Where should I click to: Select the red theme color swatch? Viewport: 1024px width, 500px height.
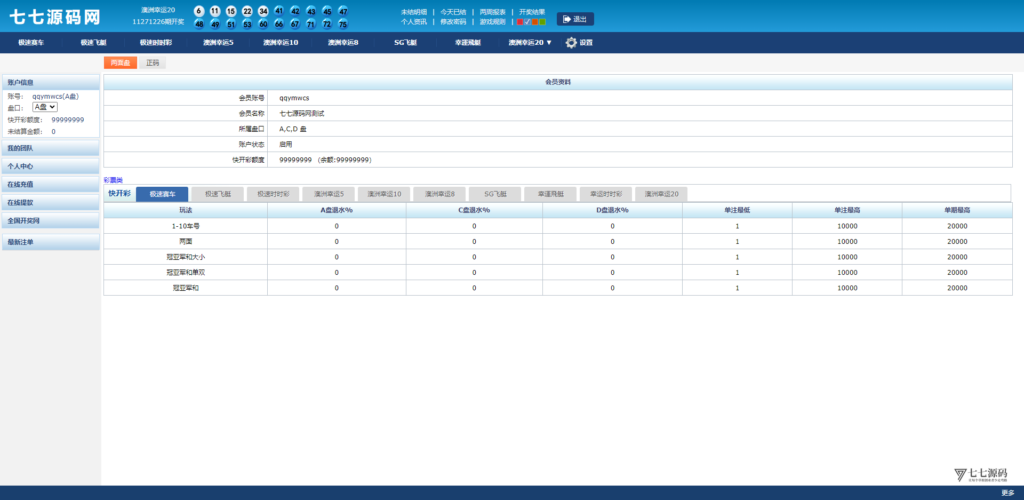tap(520, 21)
